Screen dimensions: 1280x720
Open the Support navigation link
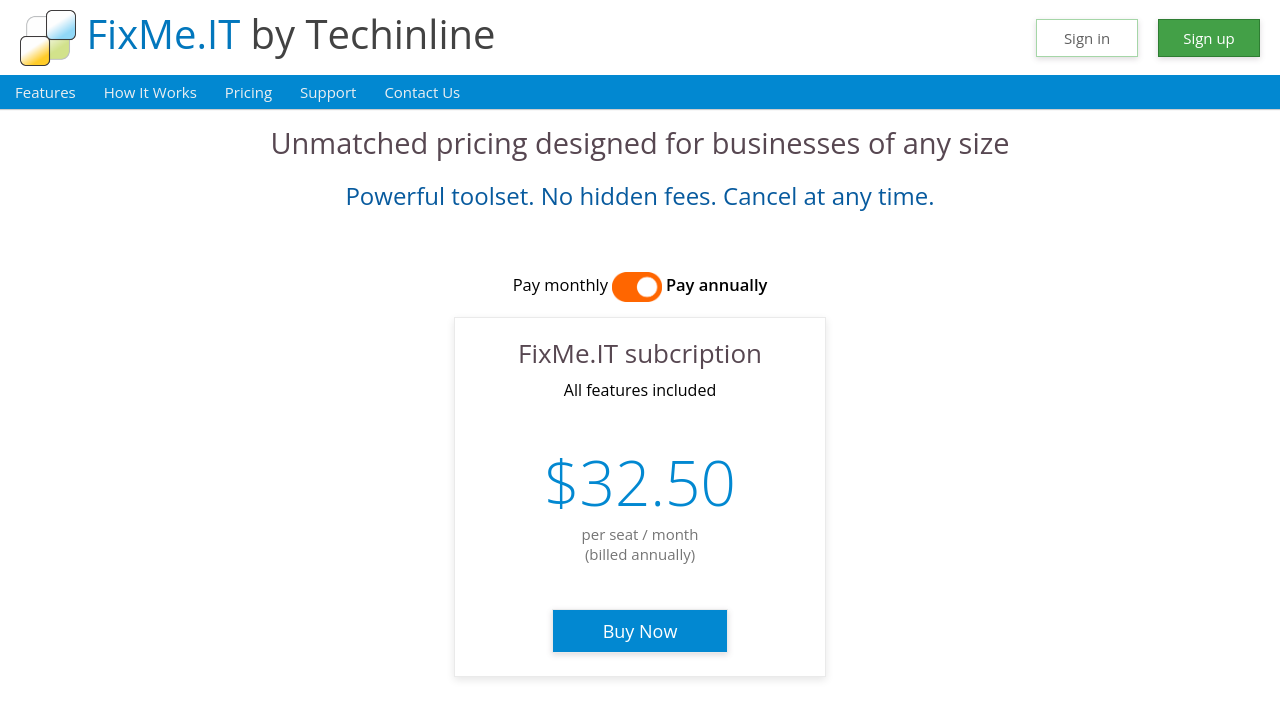point(328,93)
